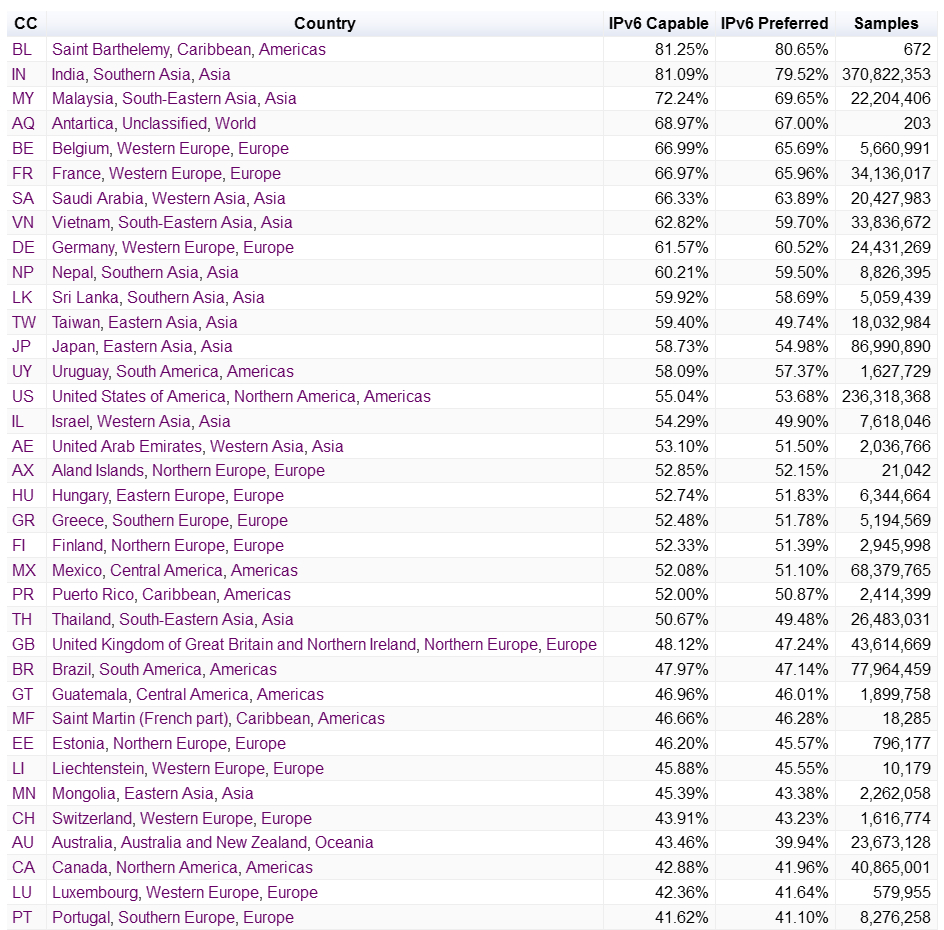Click the Germany, Western Europe link
Screen dimensions: 944x930
coord(173,247)
